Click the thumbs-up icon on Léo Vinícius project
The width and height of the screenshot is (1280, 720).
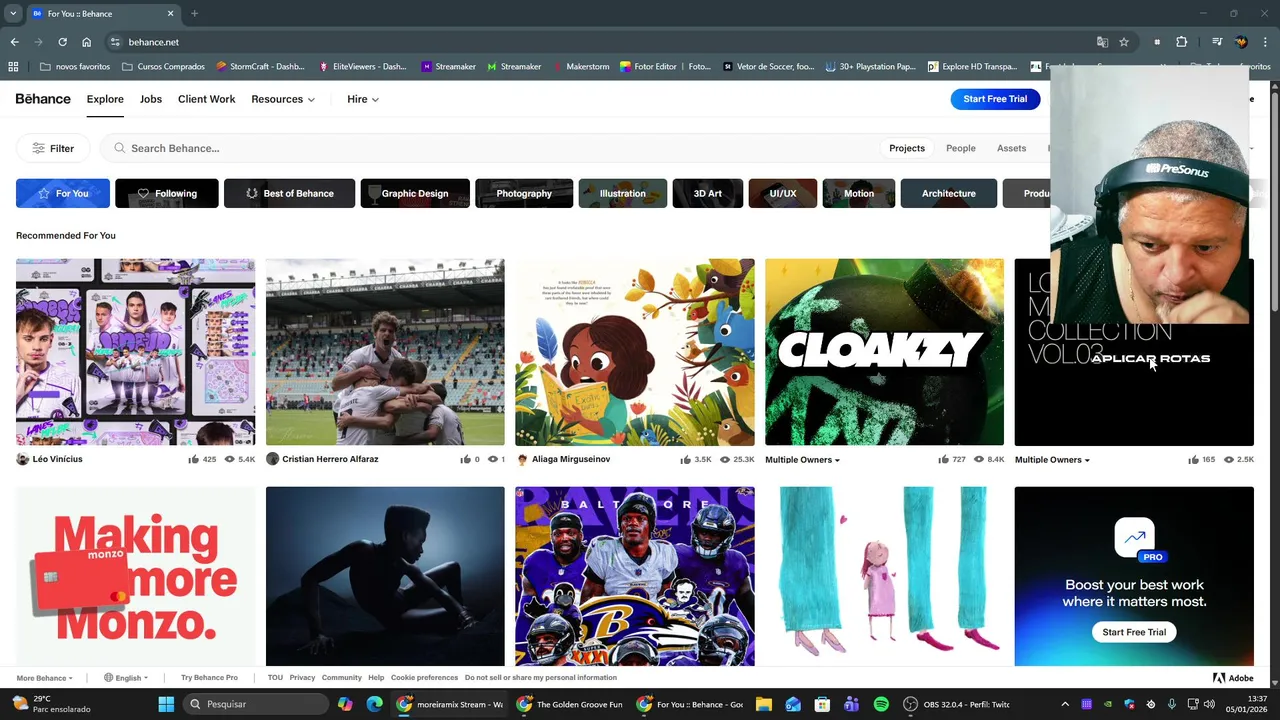pyautogui.click(x=193, y=459)
